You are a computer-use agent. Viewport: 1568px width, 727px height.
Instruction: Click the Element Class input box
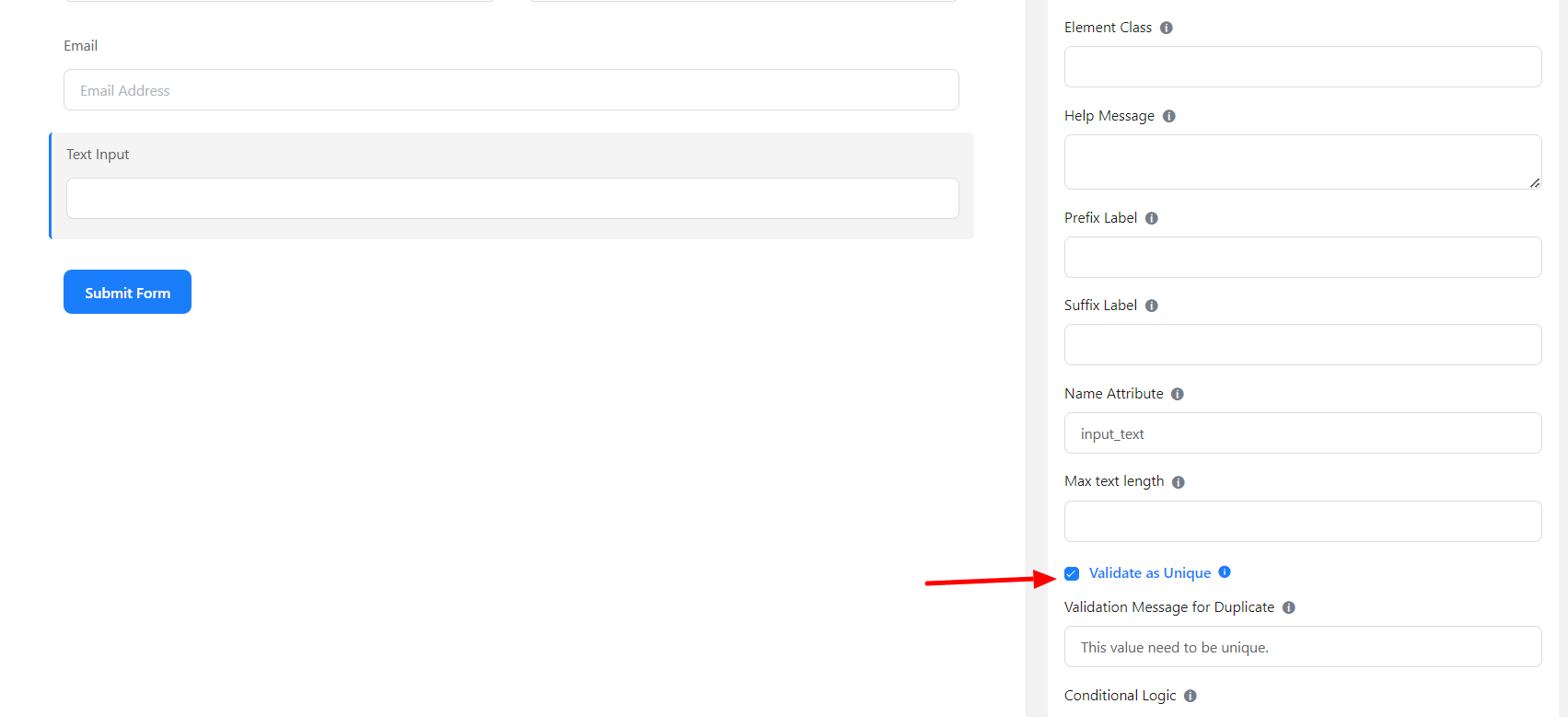click(1302, 67)
